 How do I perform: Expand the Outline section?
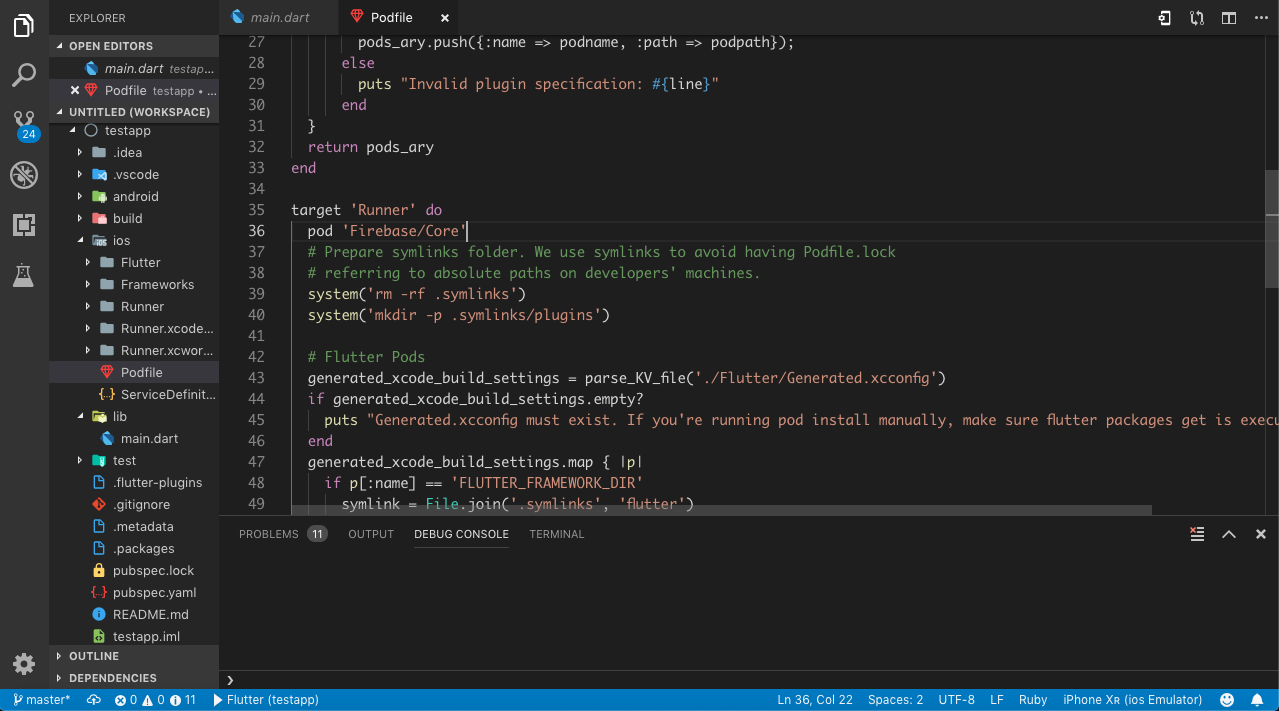[x=134, y=656]
